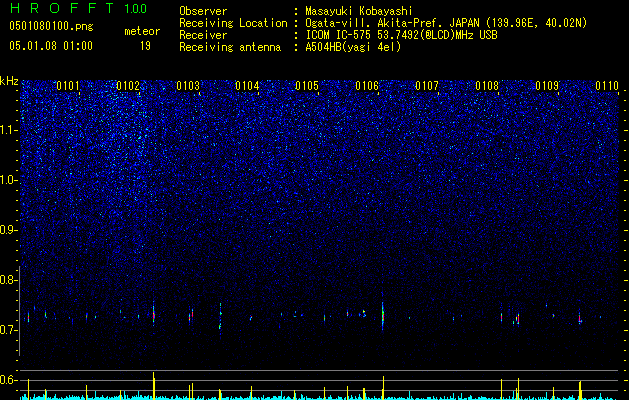The height and width of the screenshot is (400, 629).
Task: Click the 0.8 kHz axis value
Action: pos(9,280)
